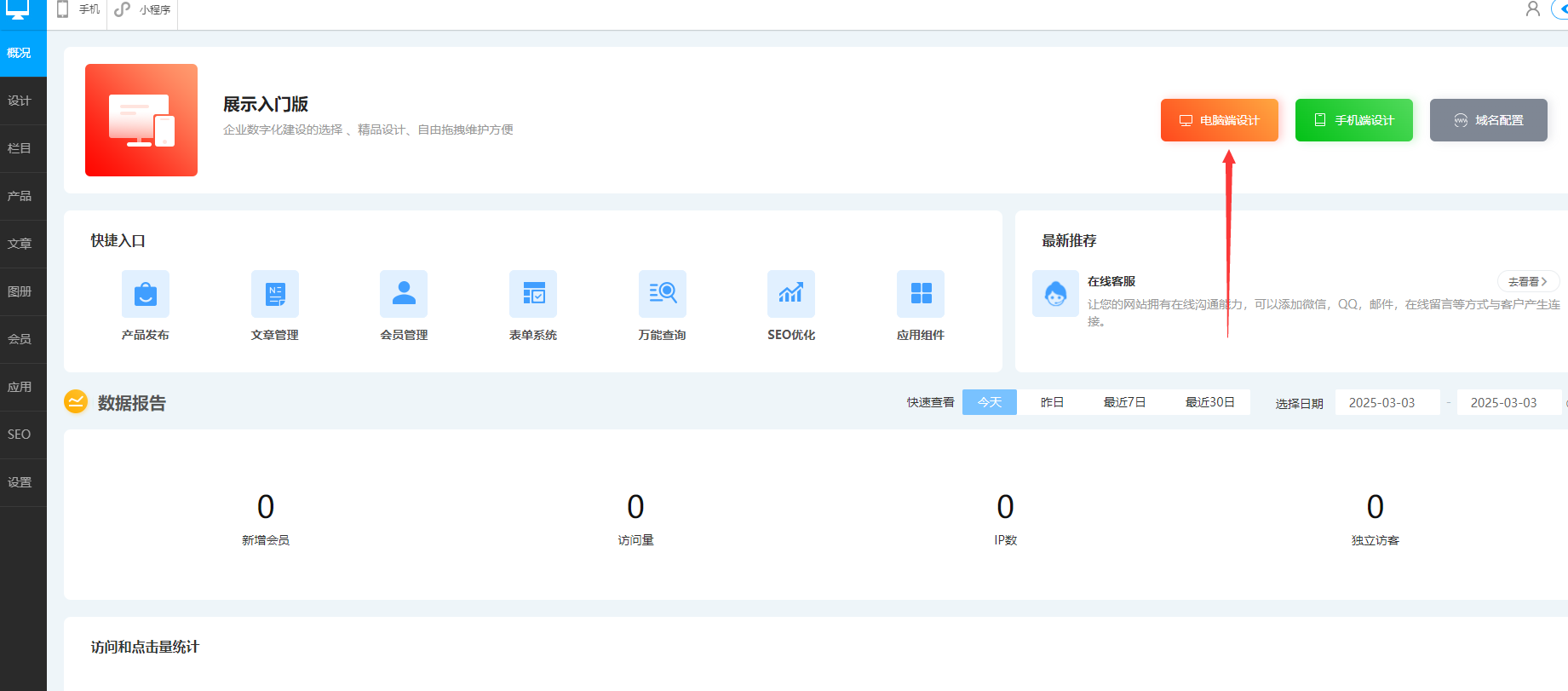Click the 手机端设计 button
1568x691 pixels.
point(1353,120)
